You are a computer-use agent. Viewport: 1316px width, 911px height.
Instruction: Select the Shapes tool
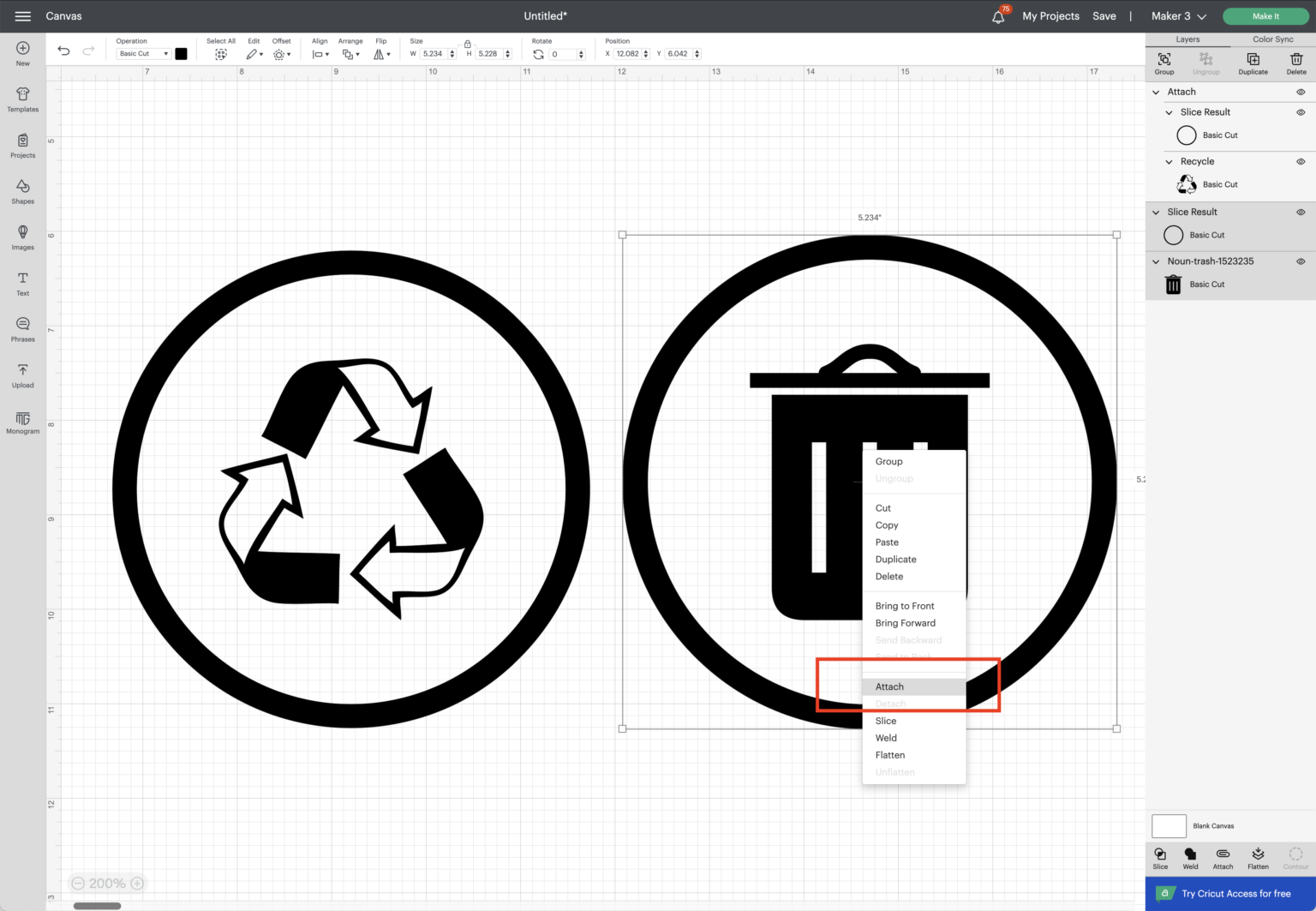[23, 191]
